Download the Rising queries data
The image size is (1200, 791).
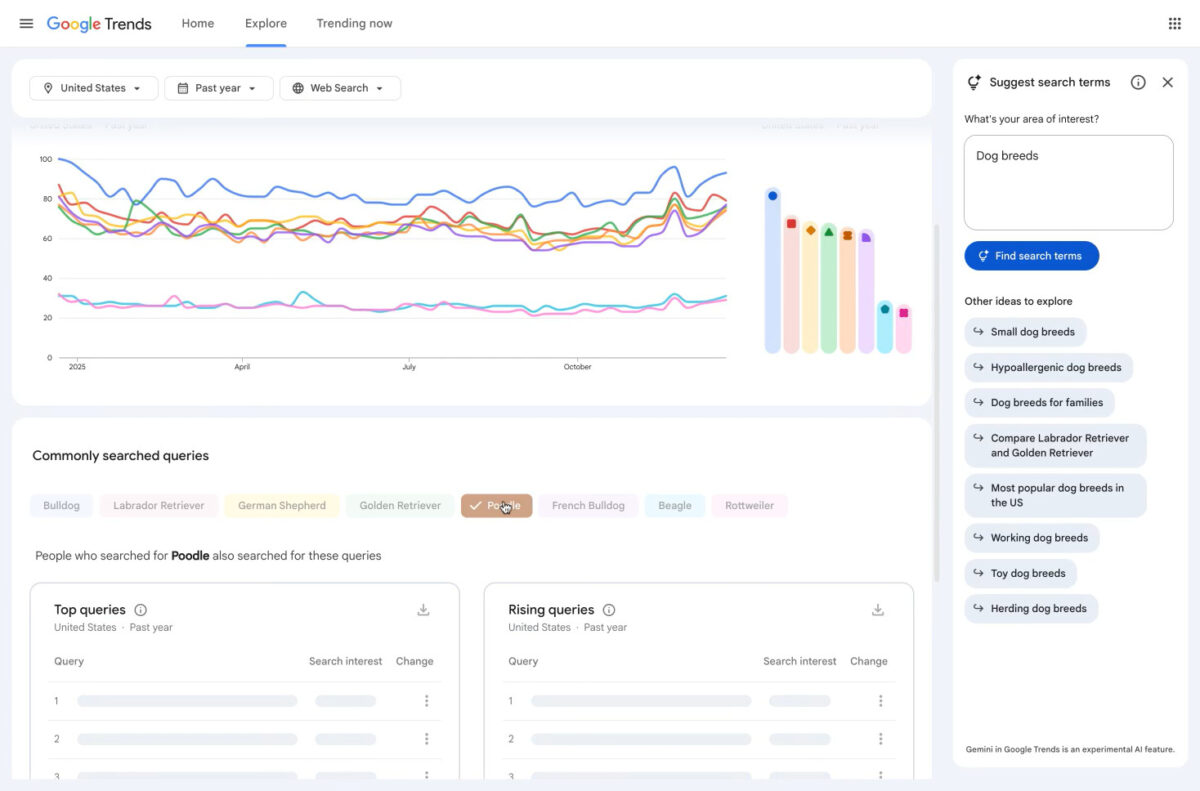point(877,610)
